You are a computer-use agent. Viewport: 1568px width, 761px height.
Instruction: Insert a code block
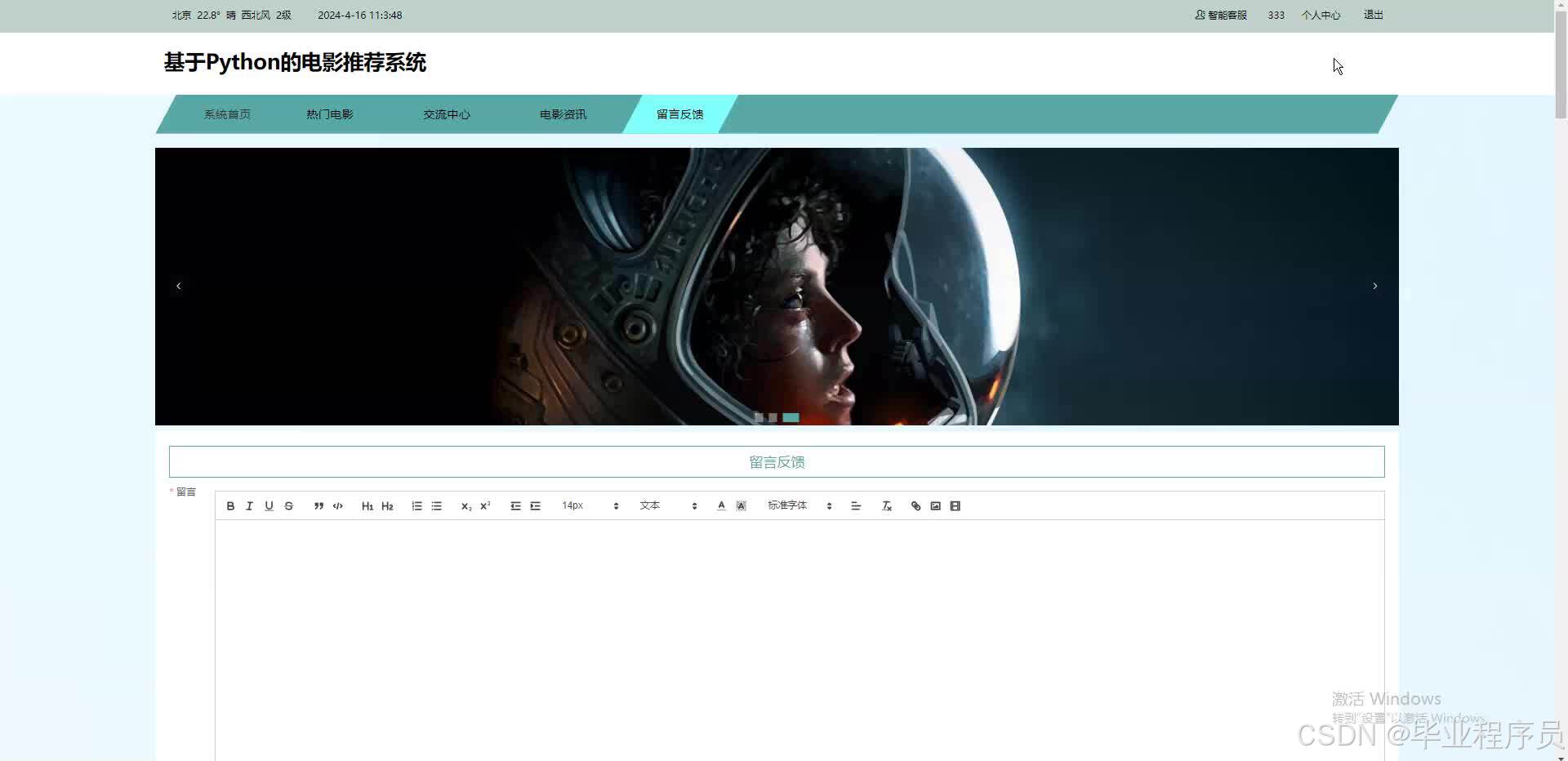338,506
